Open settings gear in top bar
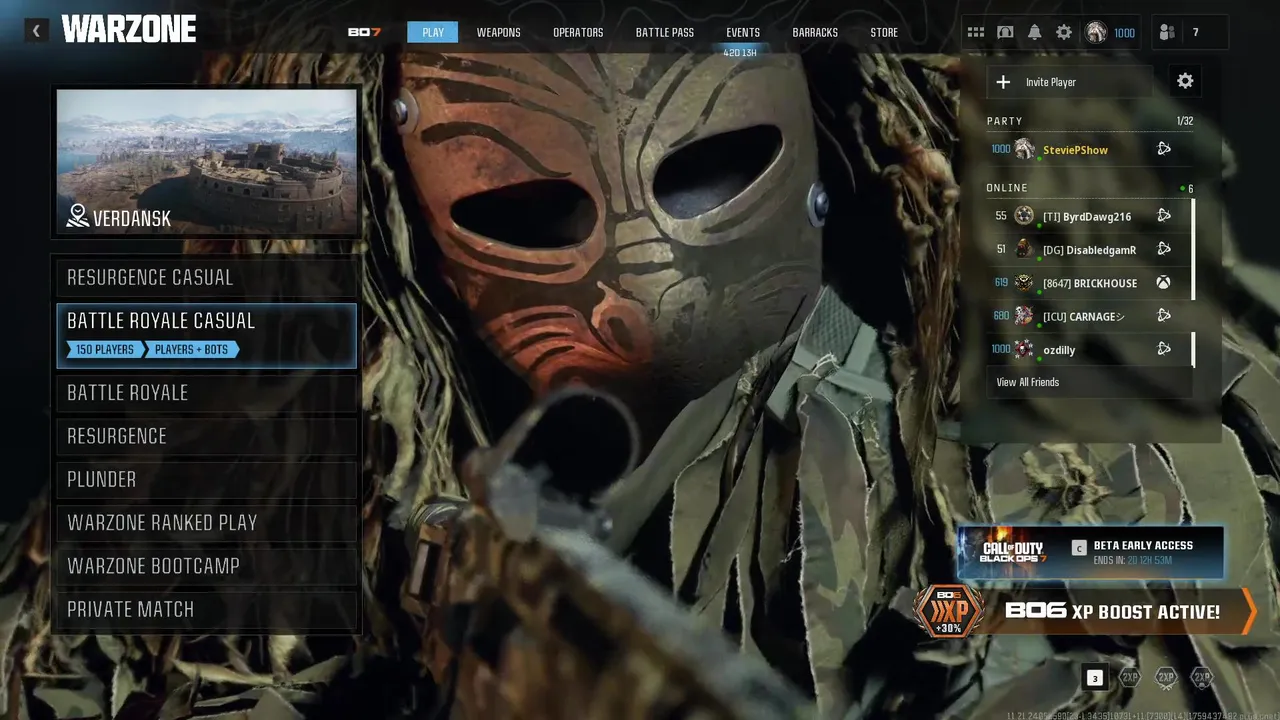The height and width of the screenshot is (720, 1280). click(1064, 32)
